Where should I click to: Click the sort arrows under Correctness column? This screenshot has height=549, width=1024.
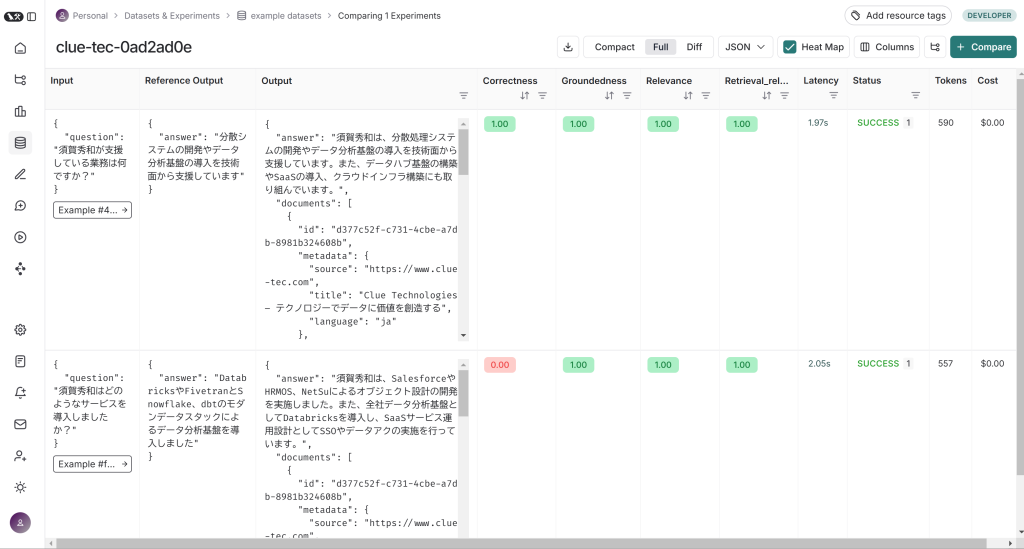coord(524,96)
